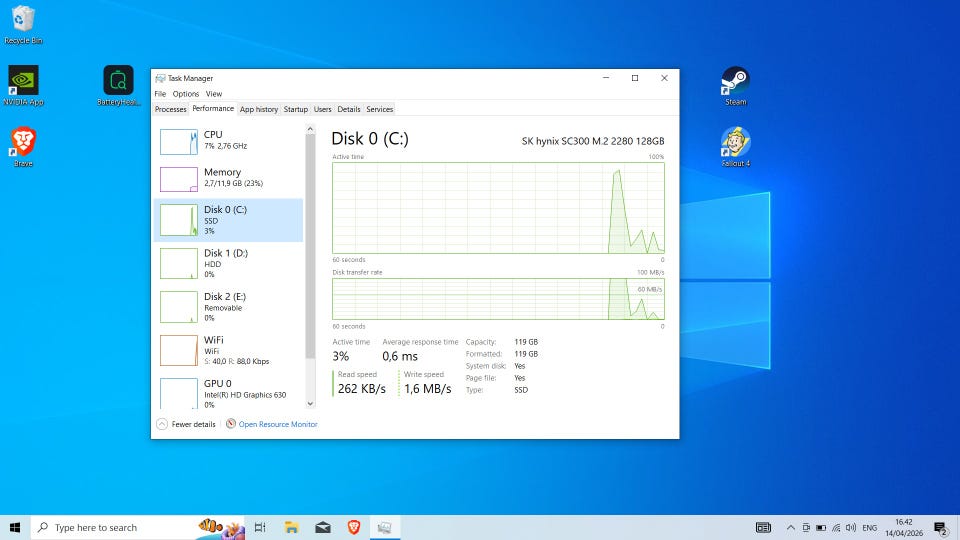Switch to the Details tab
Screen dimensions: 960x540
coord(349,109)
